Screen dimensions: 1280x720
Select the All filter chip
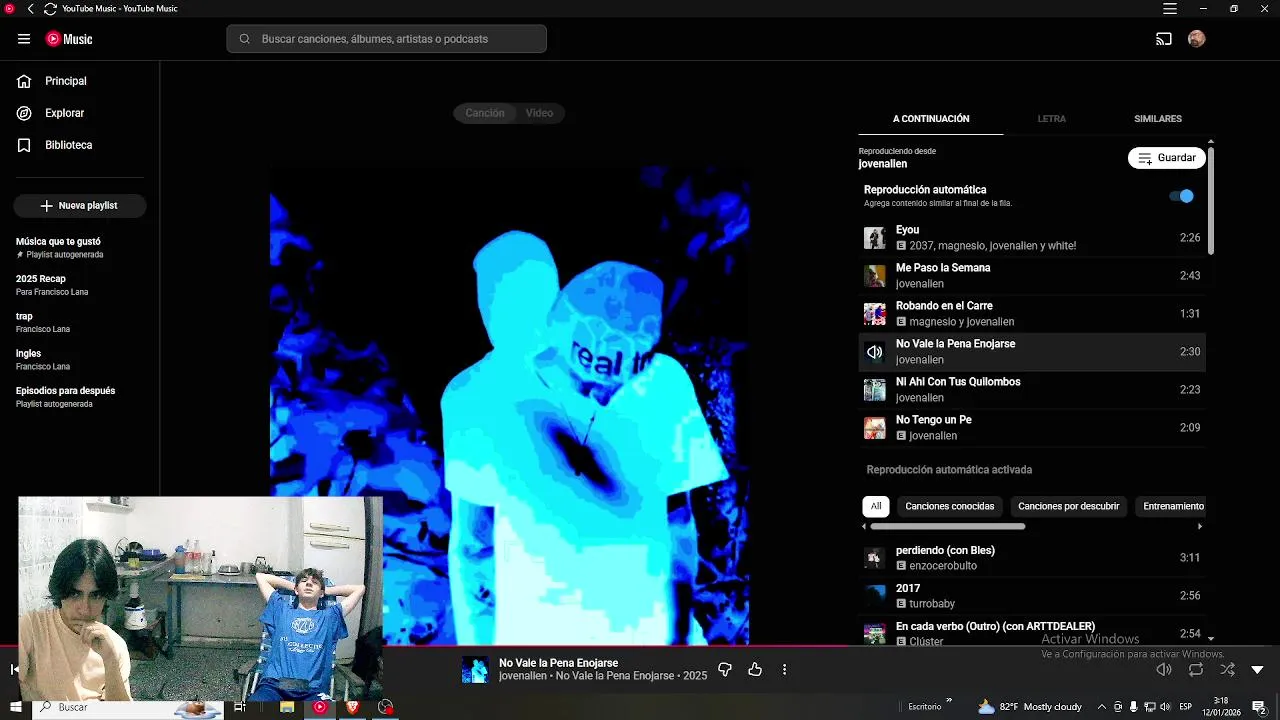pyautogui.click(x=876, y=506)
